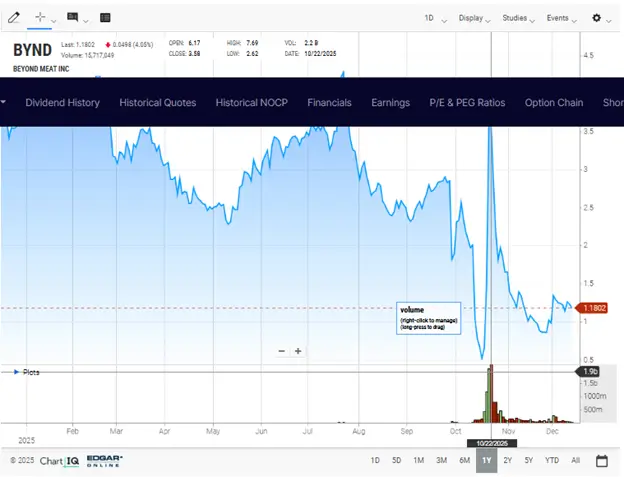Expand the Plots legend triangle
The width and height of the screenshot is (624, 477).
pos(16,372)
